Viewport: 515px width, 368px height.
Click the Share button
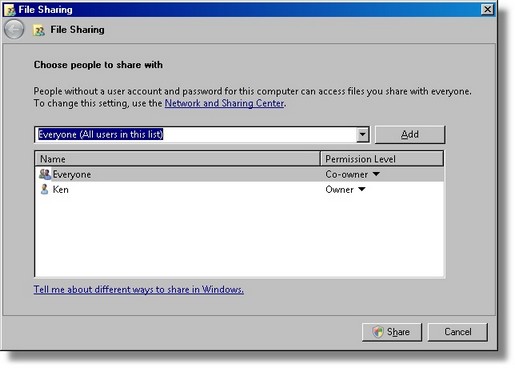coord(392,332)
